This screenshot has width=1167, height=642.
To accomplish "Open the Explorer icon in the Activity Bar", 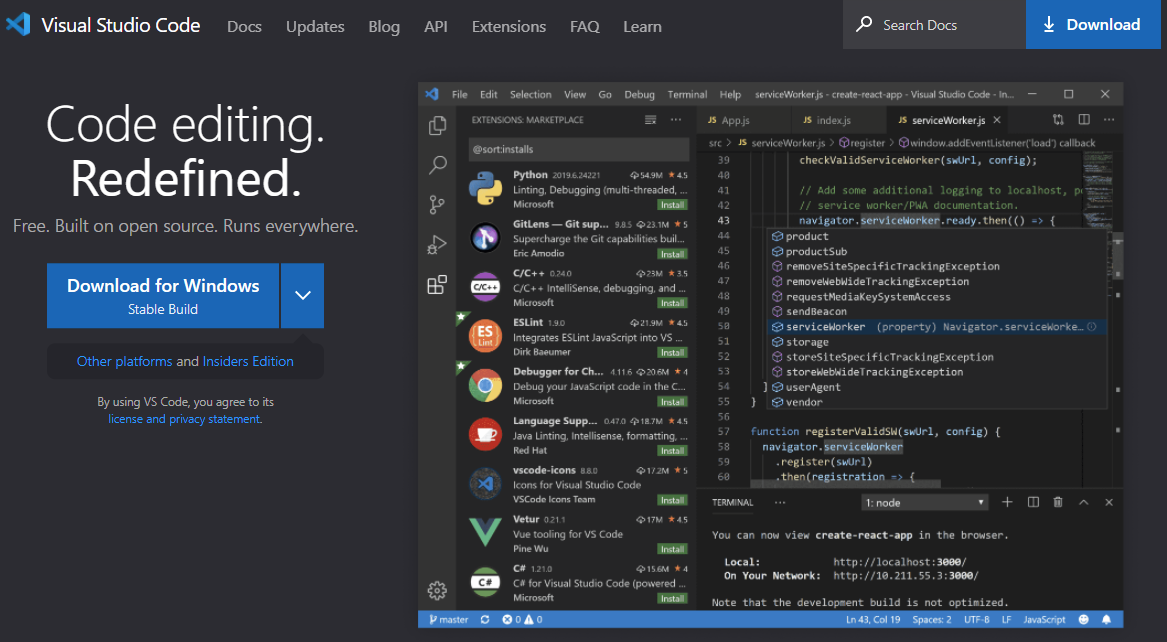I will (437, 124).
